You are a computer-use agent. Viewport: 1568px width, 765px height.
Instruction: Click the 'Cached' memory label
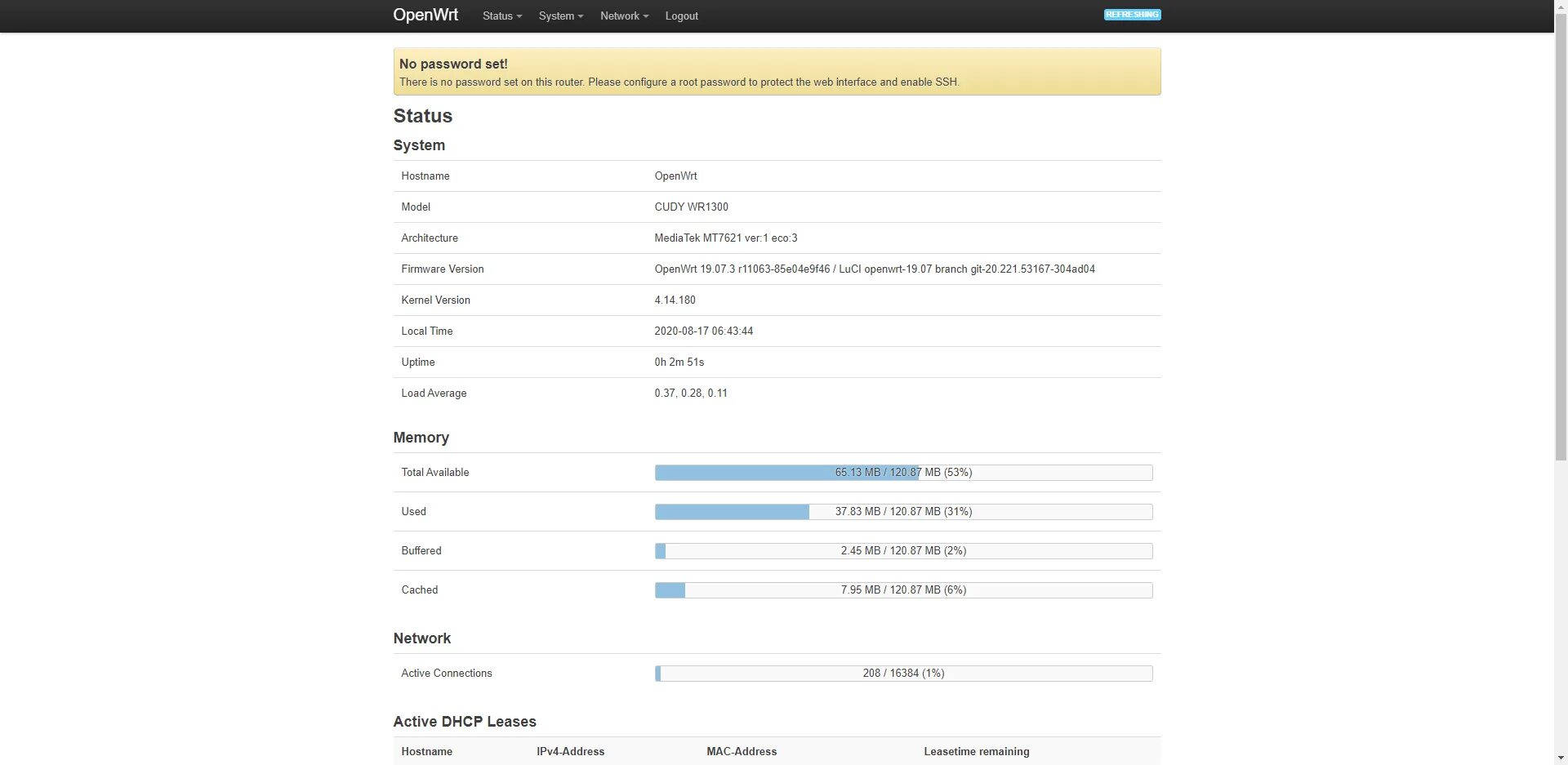[x=420, y=590]
